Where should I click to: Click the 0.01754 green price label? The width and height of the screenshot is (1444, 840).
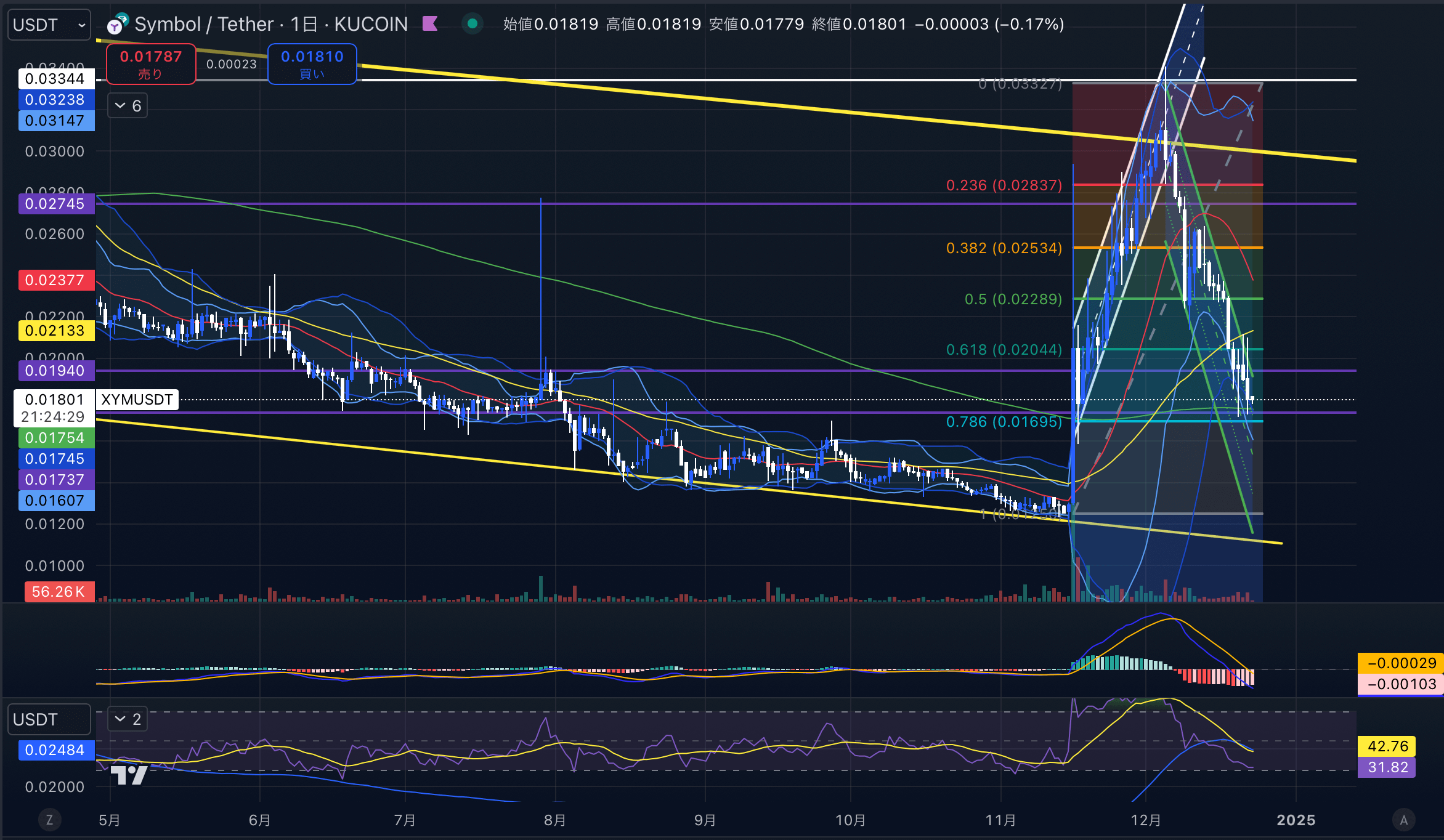(56, 438)
